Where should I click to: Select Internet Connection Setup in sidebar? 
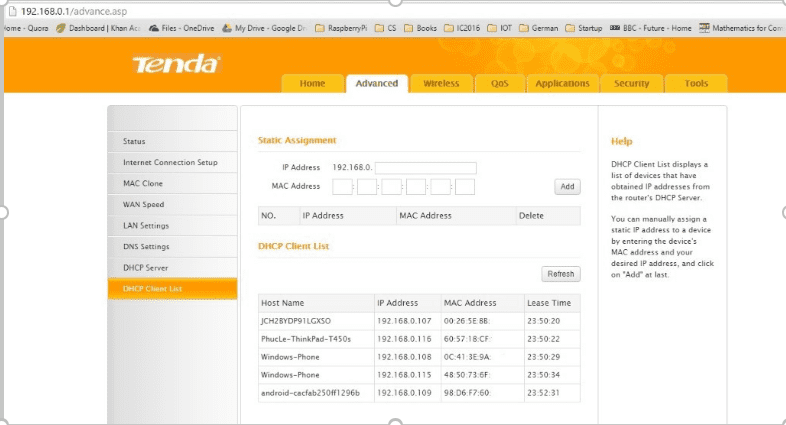(170, 162)
